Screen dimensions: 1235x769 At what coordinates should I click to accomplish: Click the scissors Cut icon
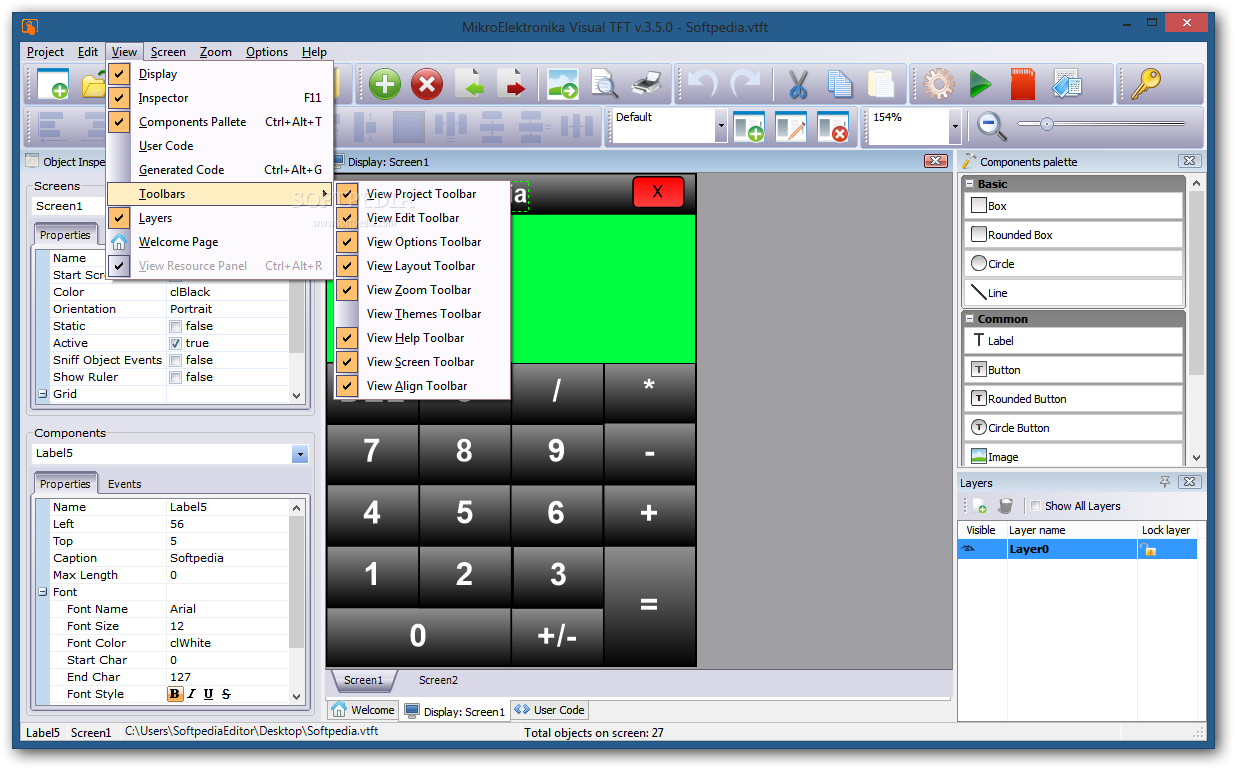coord(797,84)
